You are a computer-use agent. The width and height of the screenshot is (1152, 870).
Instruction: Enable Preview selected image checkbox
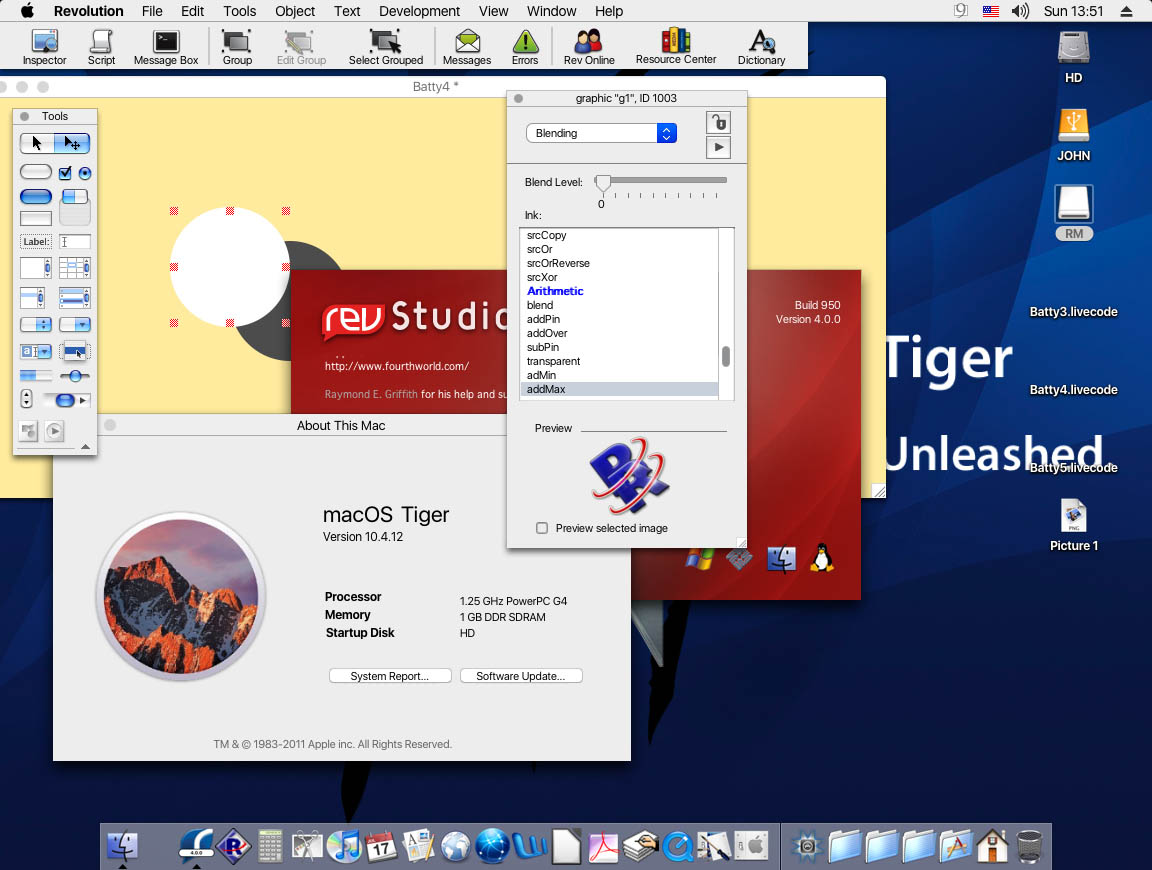(542, 528)
